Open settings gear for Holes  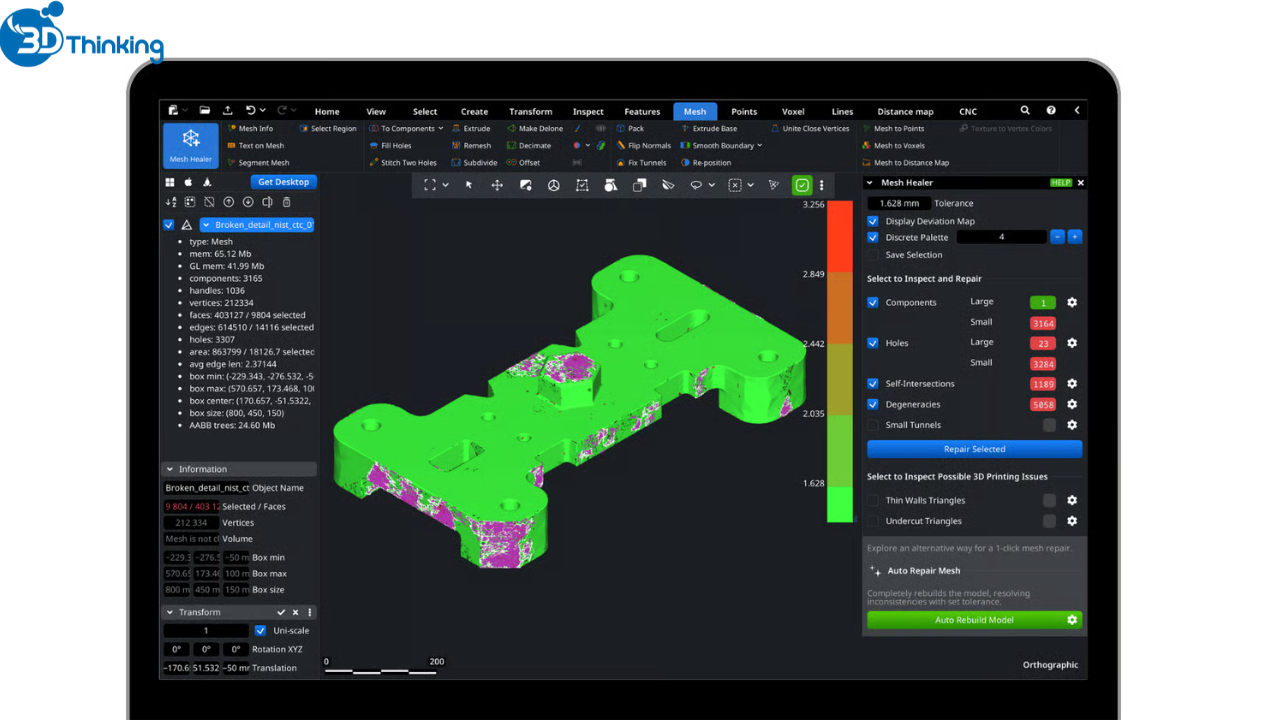(x=1072, y=343)
